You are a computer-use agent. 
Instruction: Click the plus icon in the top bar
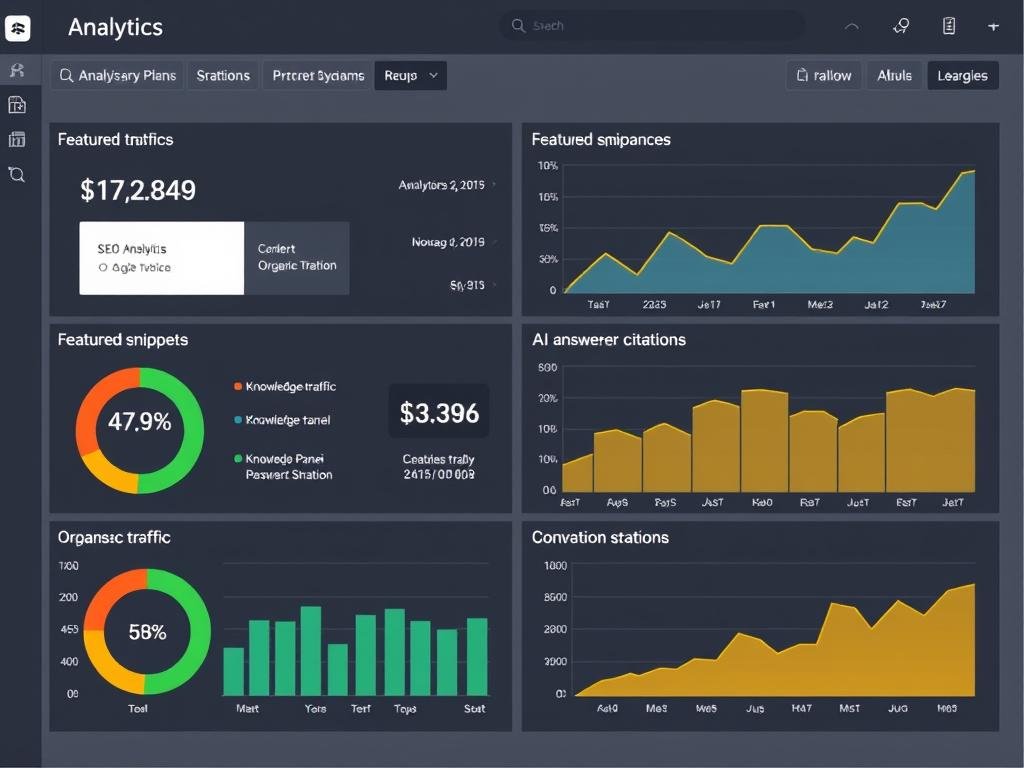(x=993, y=27)
